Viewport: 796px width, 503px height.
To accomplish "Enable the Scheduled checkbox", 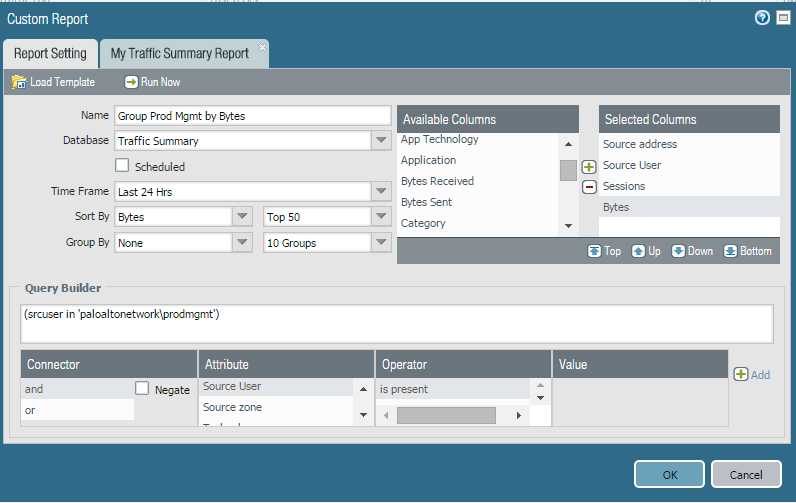I will pyautogui.click(x=123, y=166).
